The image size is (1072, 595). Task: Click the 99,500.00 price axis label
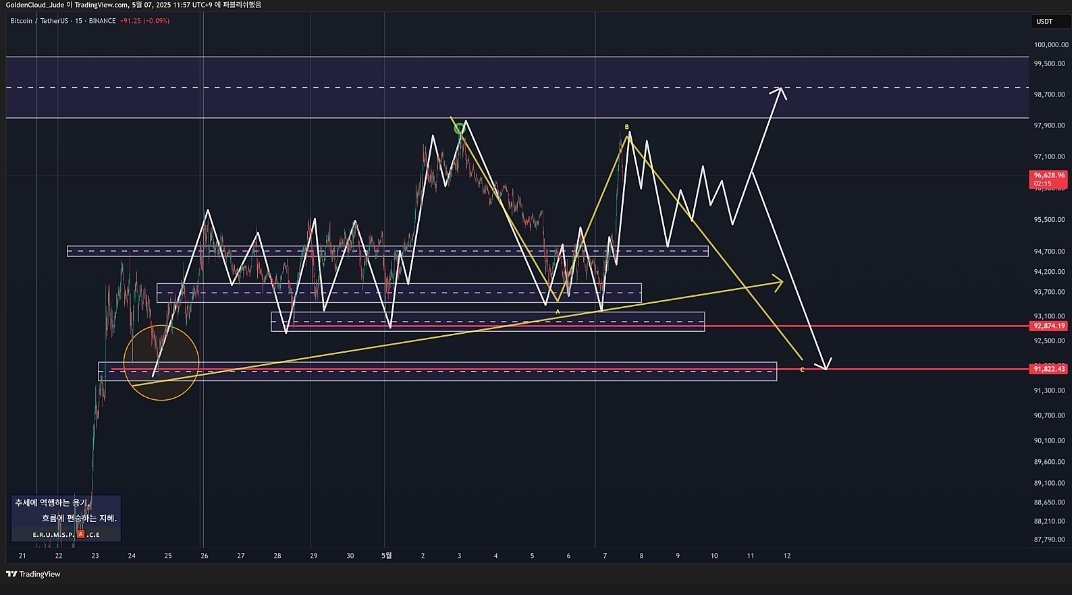[1049, 64]
